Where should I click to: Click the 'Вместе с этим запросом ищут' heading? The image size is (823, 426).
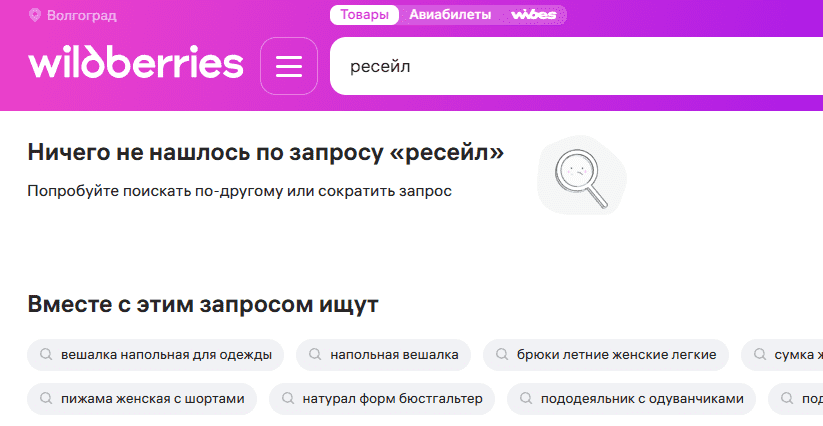coord(203,304)
